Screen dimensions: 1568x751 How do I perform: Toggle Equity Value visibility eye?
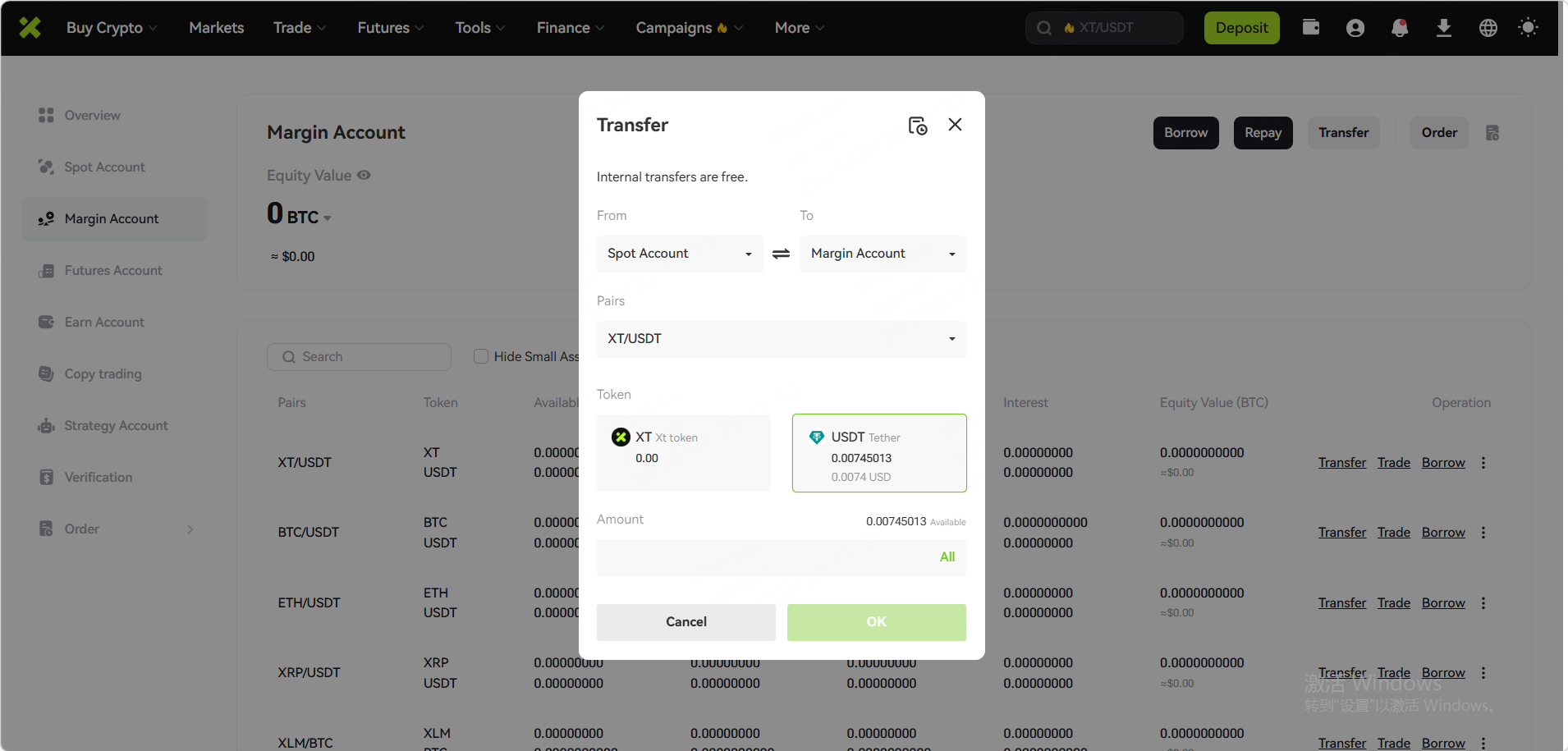364,176
